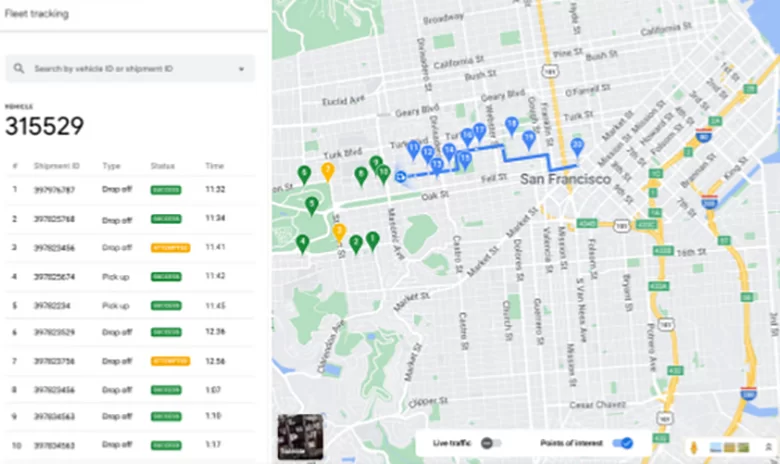
Task: Click green stop pin 5 inside the park
Action: pyautogui.click(x=311, y=205)
